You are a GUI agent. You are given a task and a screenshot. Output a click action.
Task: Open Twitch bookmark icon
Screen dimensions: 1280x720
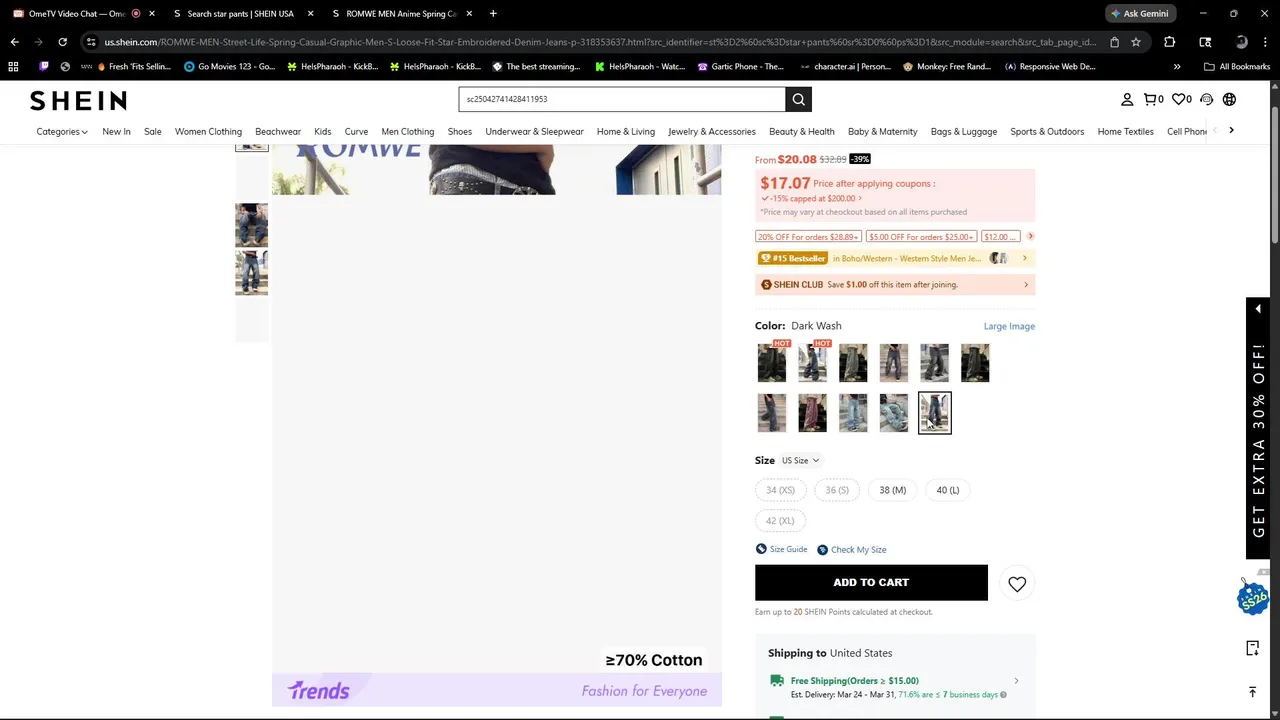(43, 66)
